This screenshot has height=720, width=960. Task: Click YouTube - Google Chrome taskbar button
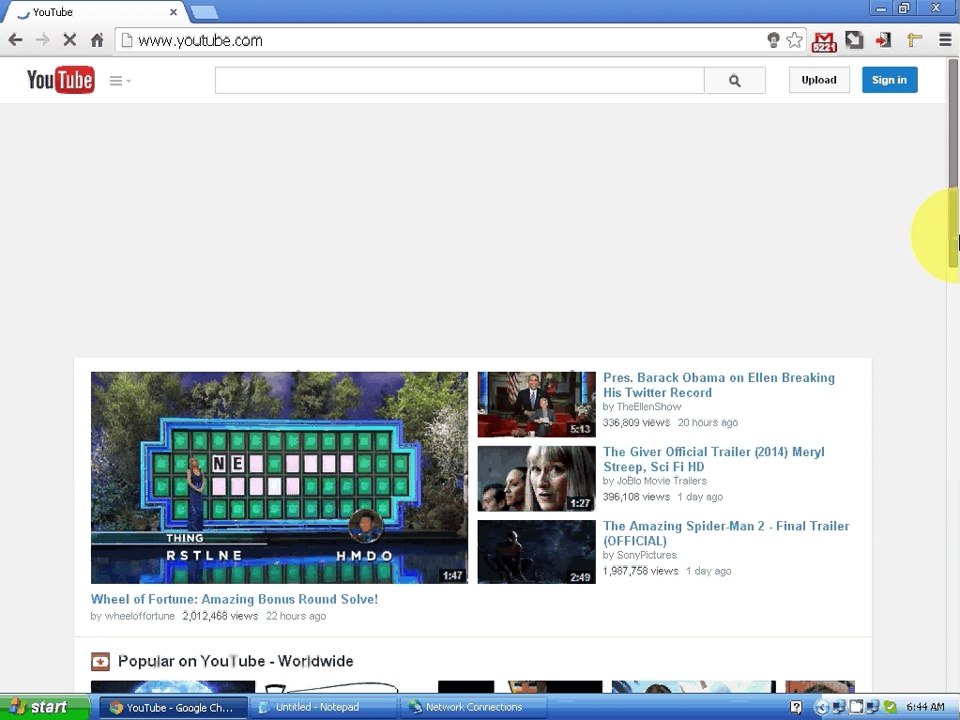tap(173, 707)
